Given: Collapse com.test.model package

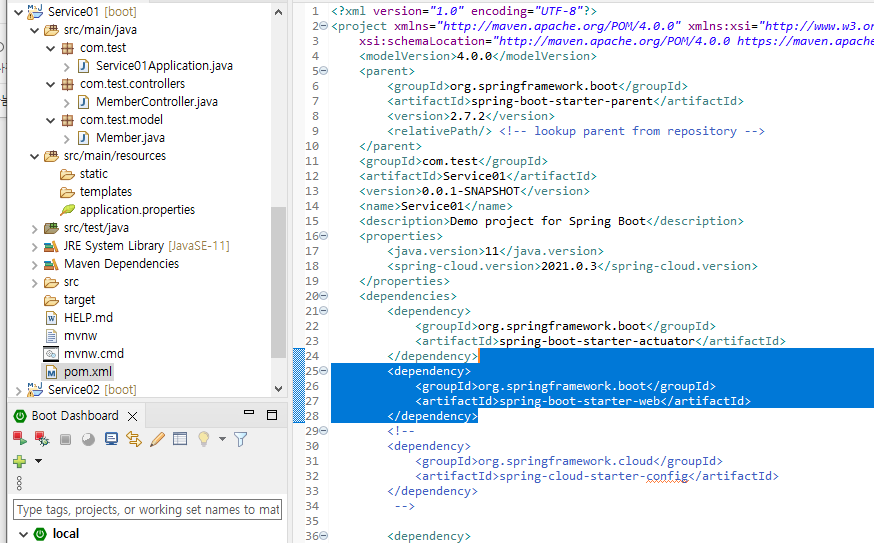Looking at the screenshot, I should tap(51, 120).
